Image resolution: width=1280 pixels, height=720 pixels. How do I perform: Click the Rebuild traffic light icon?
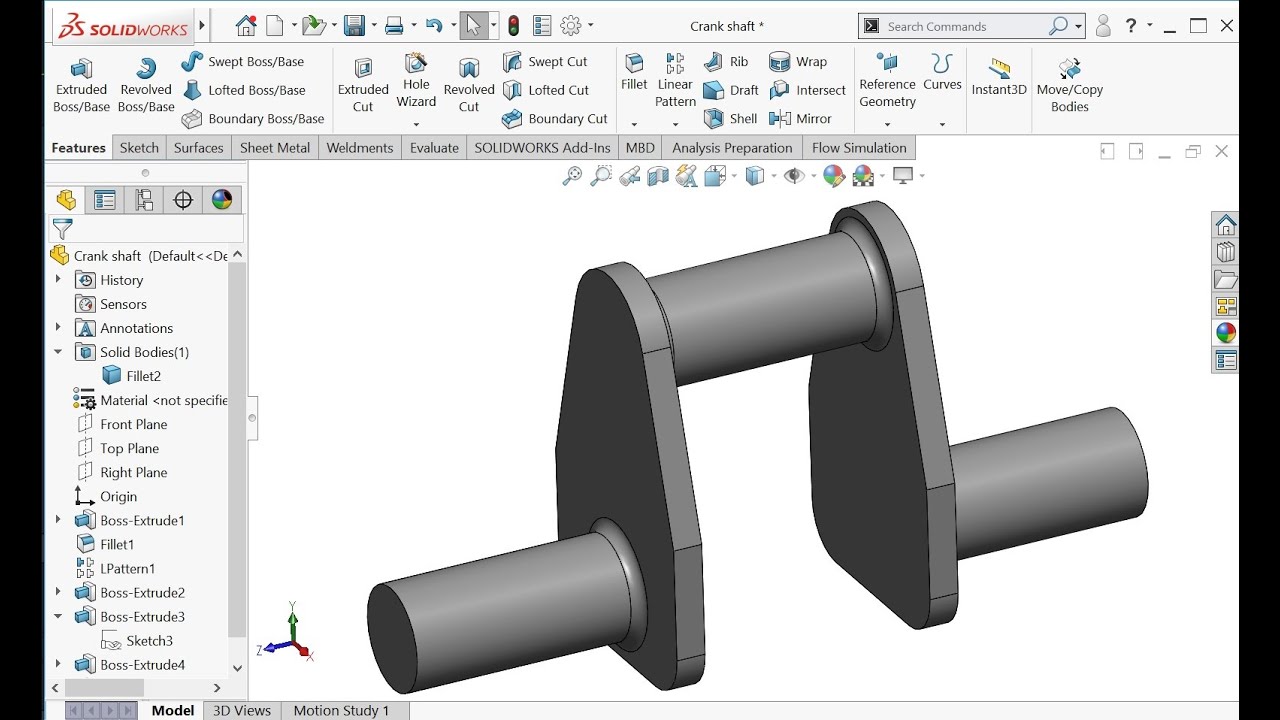[x=514, y=26]
